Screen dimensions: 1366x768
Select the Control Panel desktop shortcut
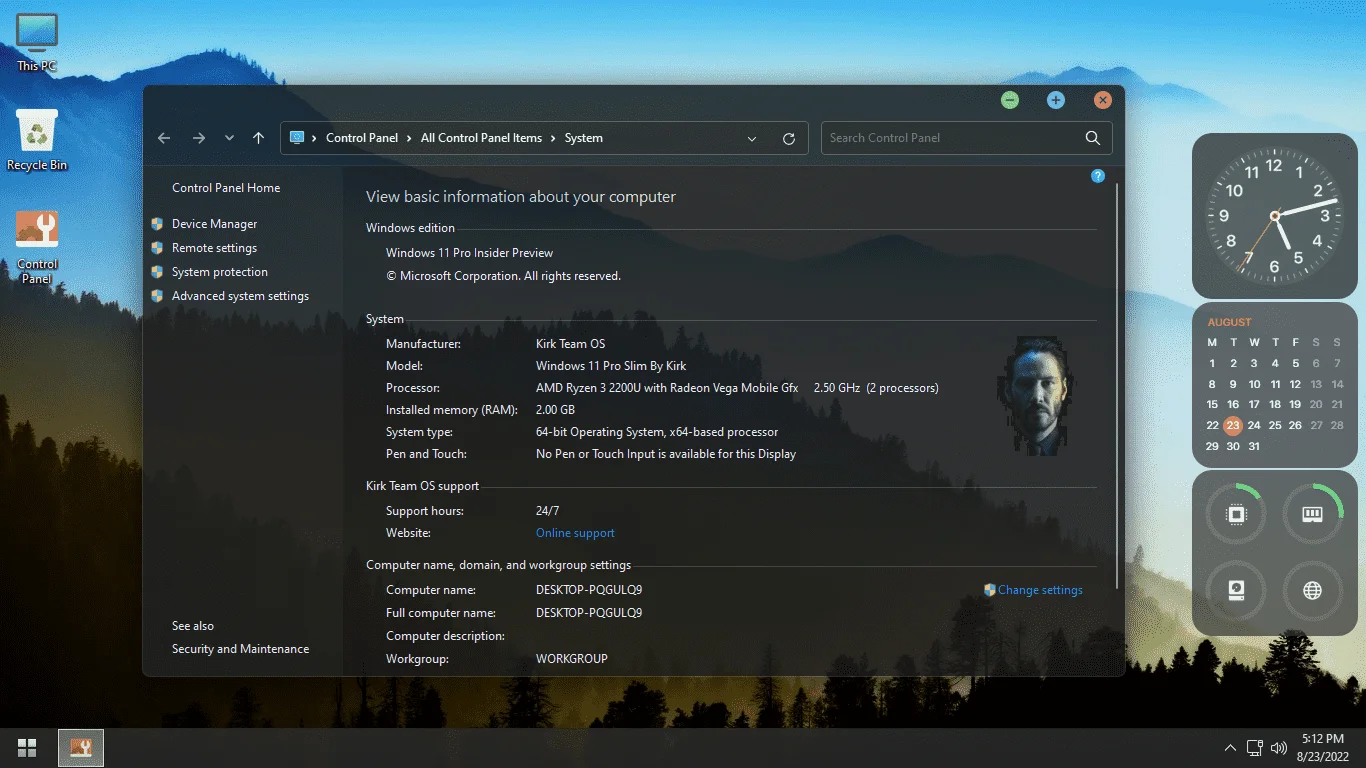point(37,247)
